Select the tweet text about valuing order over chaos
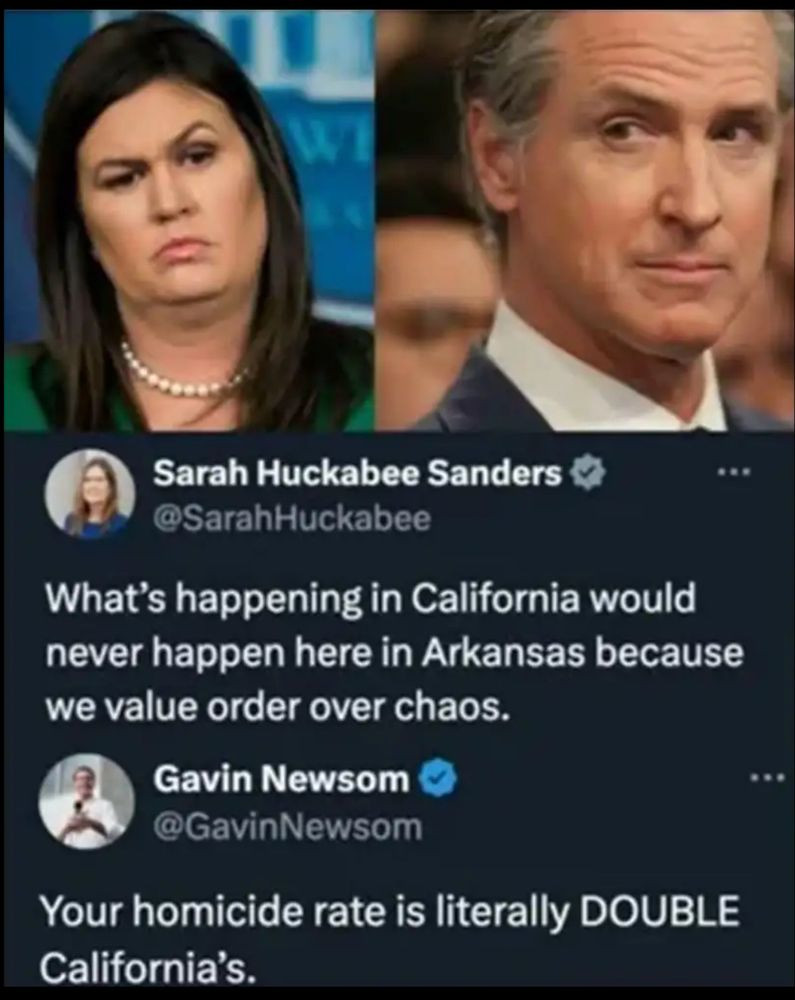 coord(394,652)
